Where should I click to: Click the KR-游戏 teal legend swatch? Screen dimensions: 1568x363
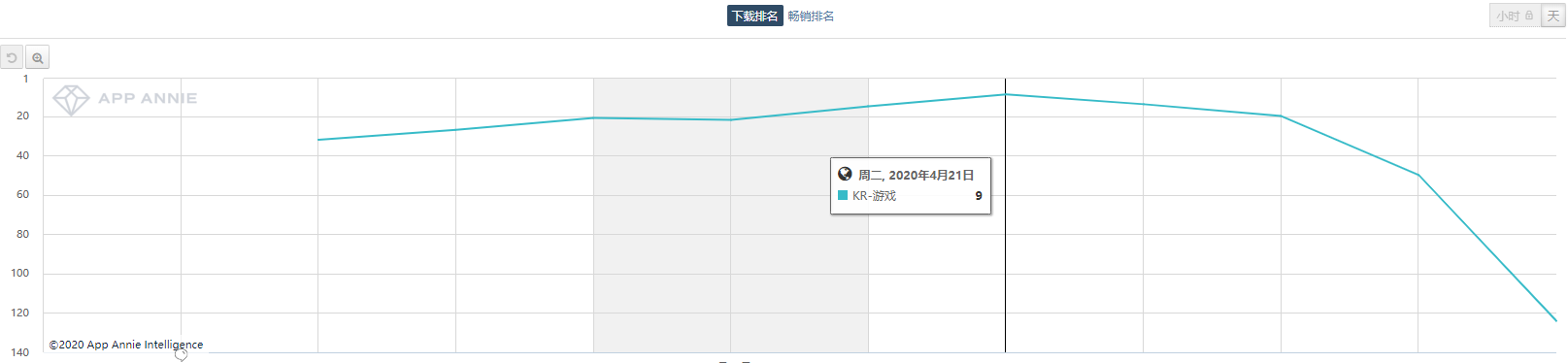pos(843,195)
